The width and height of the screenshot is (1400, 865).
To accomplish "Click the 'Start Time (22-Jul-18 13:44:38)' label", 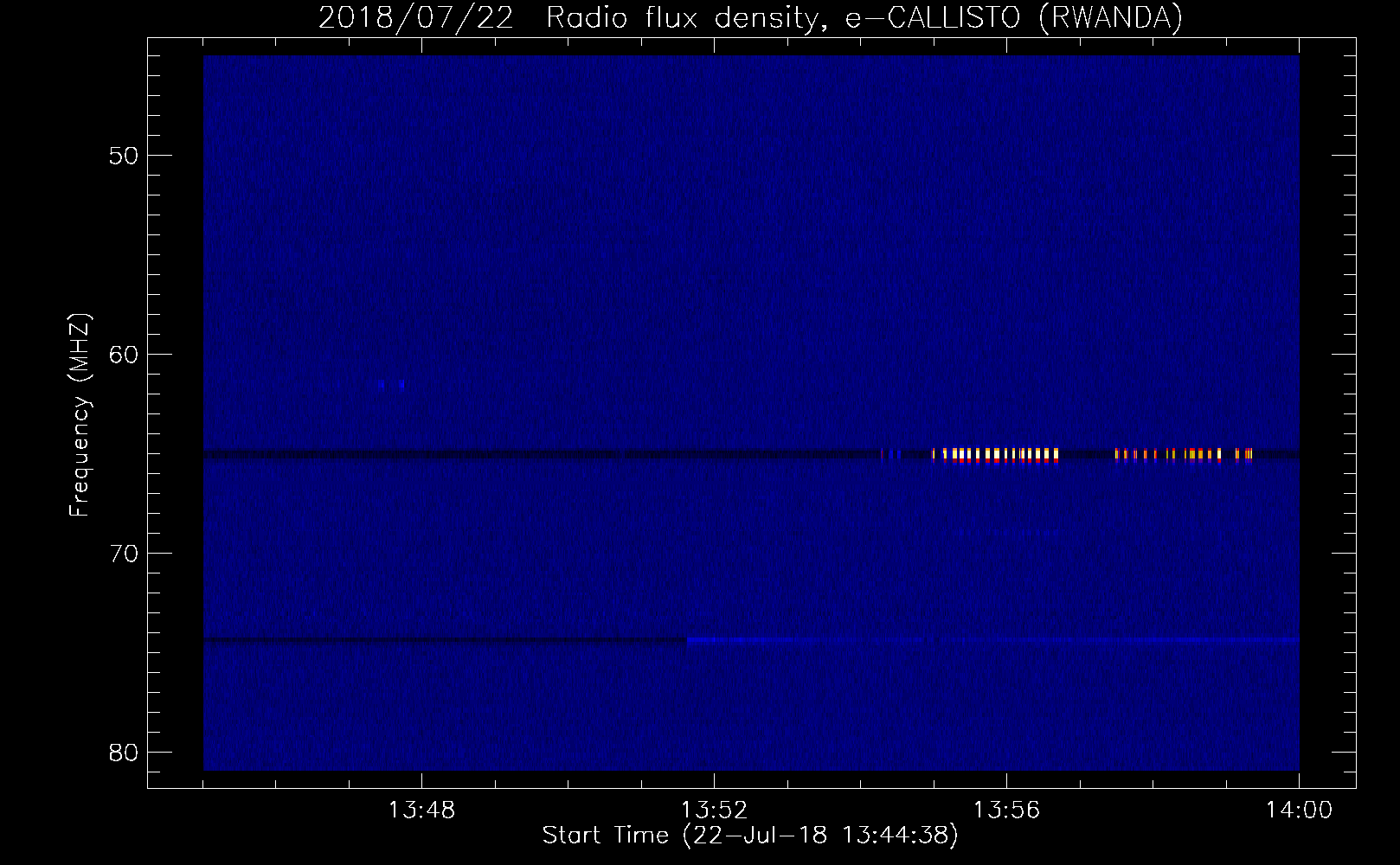I will tap(750, 836).
